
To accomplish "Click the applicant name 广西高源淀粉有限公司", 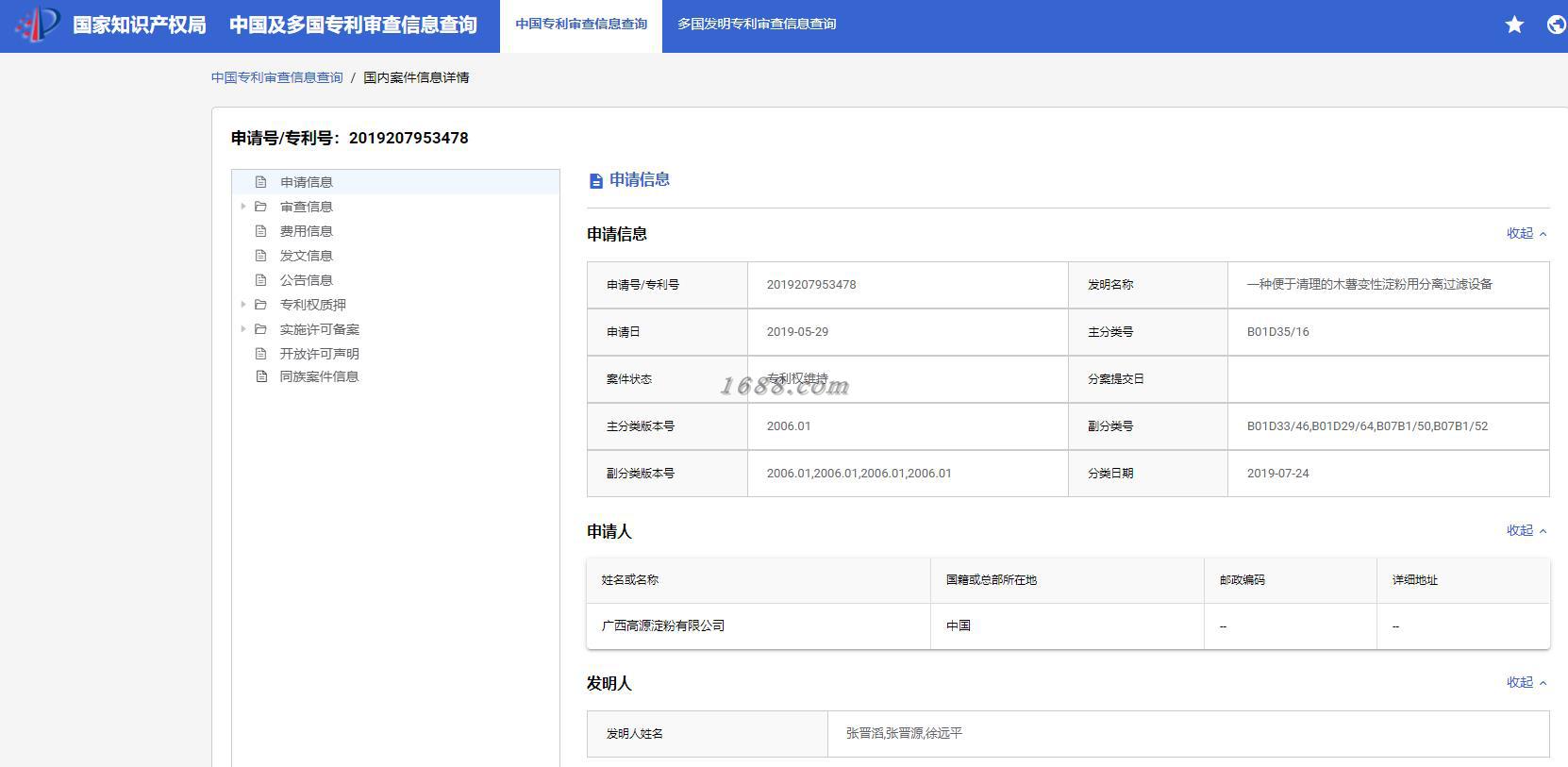I will [x=663, y=625].
